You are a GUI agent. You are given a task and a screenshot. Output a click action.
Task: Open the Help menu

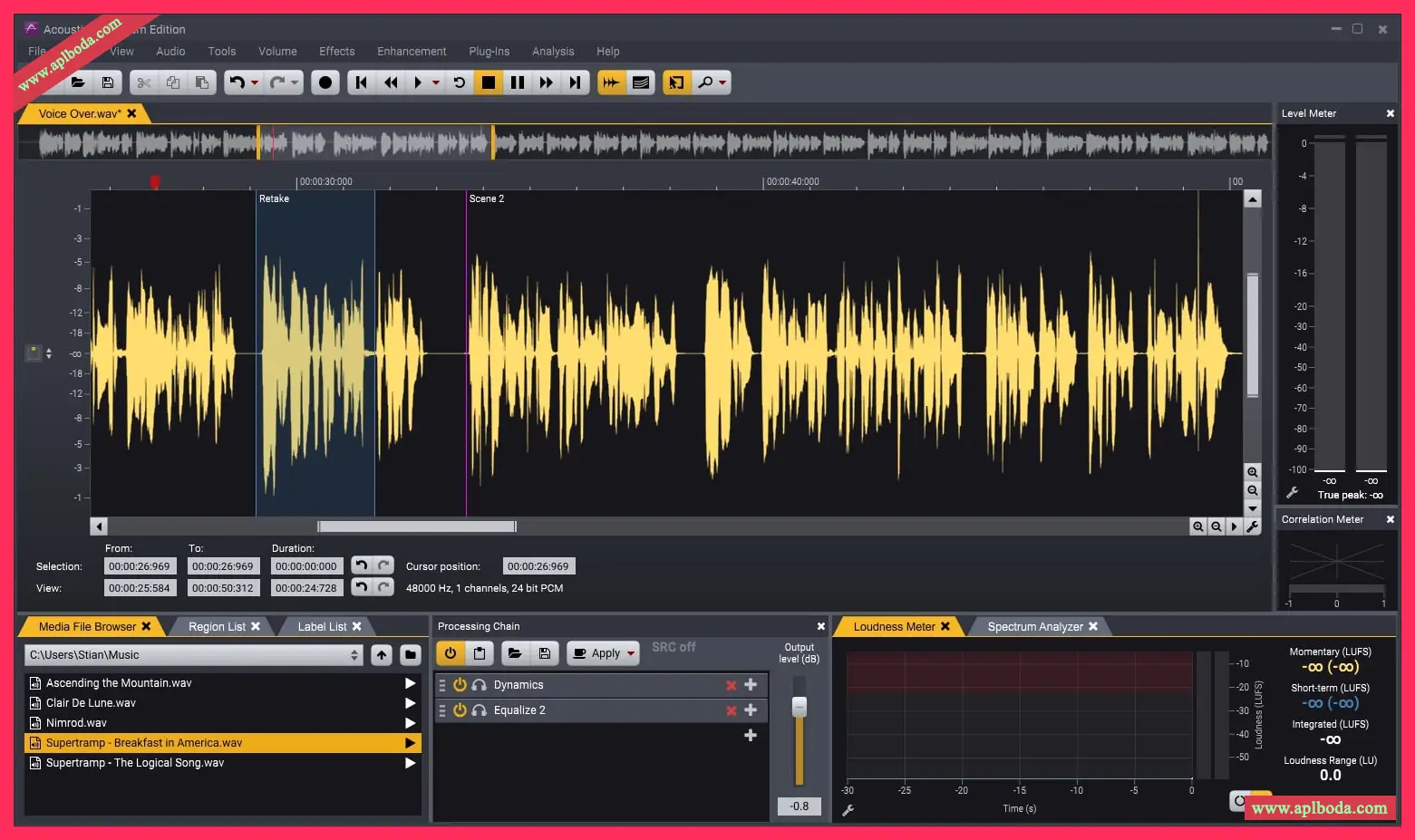(x=608, y=52)
